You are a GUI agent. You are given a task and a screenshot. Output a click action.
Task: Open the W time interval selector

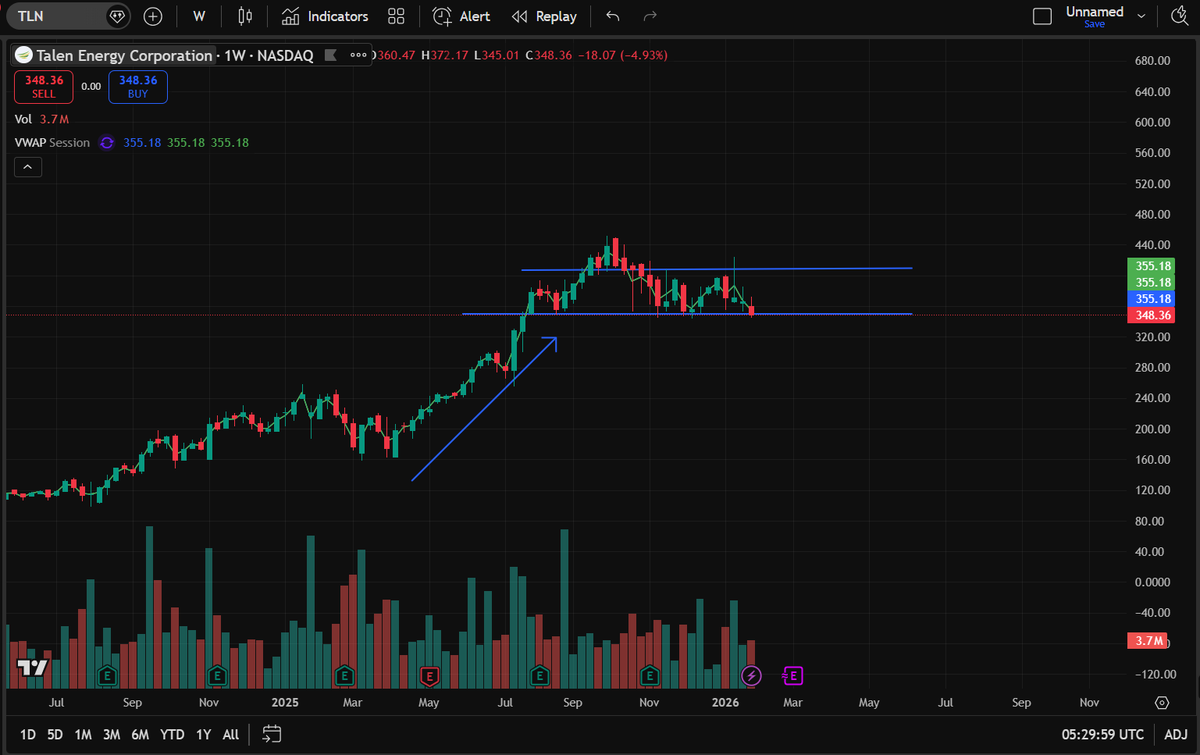point(200,16)
